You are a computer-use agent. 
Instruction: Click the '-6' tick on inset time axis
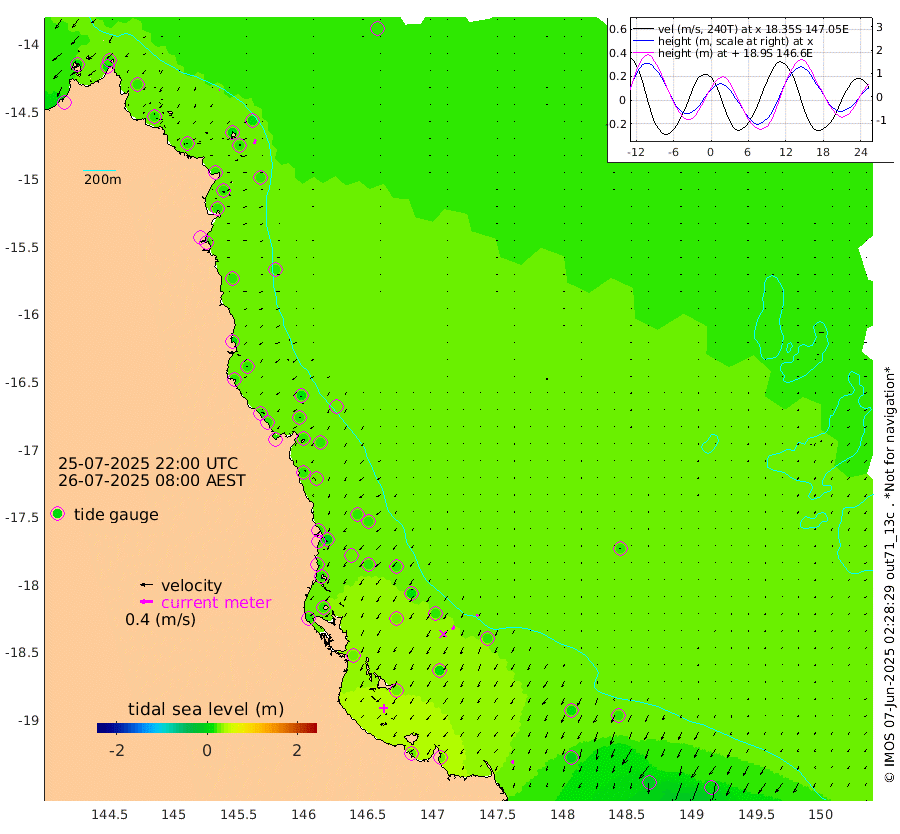click(x=673, y=152)
